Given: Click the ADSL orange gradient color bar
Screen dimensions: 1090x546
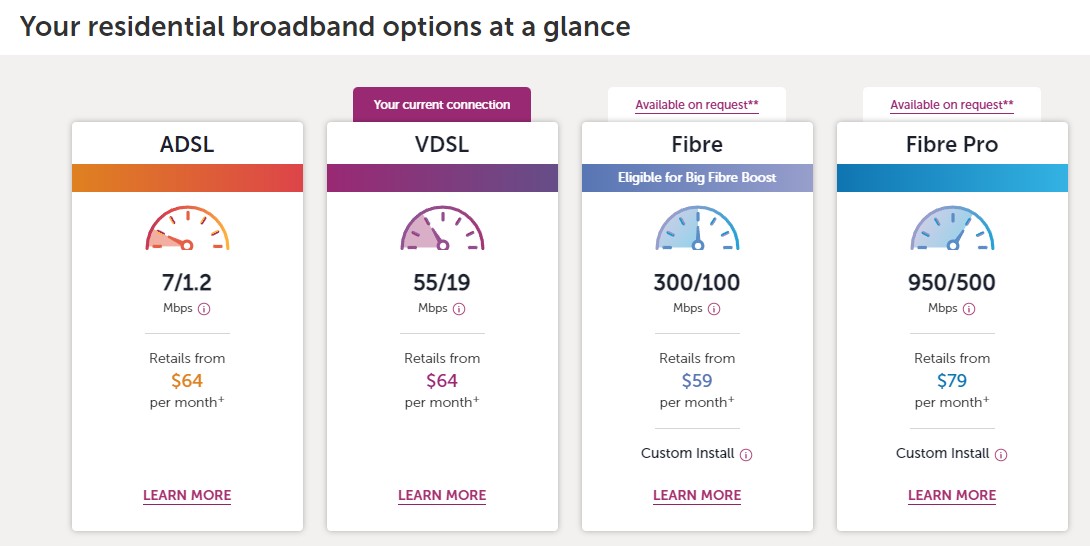Looking at the screenshot, I should (x=187, y=178).
